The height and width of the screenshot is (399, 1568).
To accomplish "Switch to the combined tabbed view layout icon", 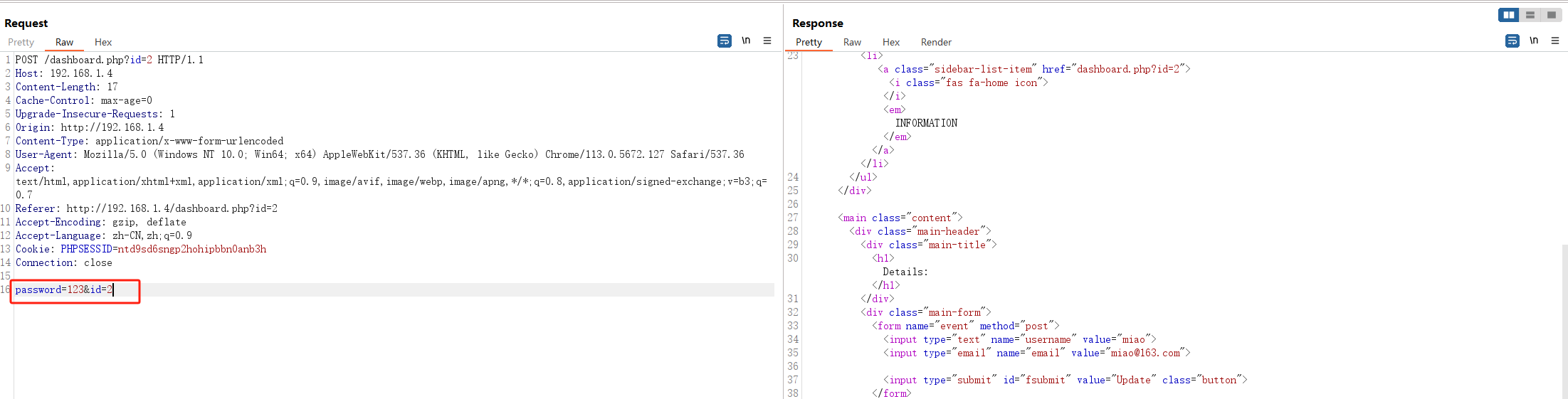I will click(1551, 15).
